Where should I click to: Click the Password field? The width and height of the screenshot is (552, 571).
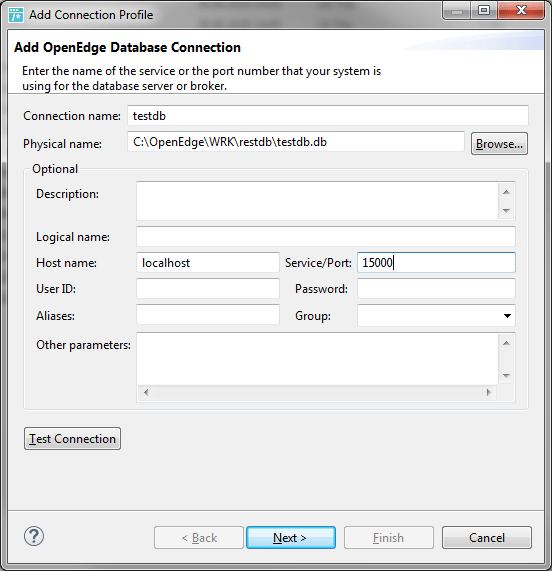436,289
